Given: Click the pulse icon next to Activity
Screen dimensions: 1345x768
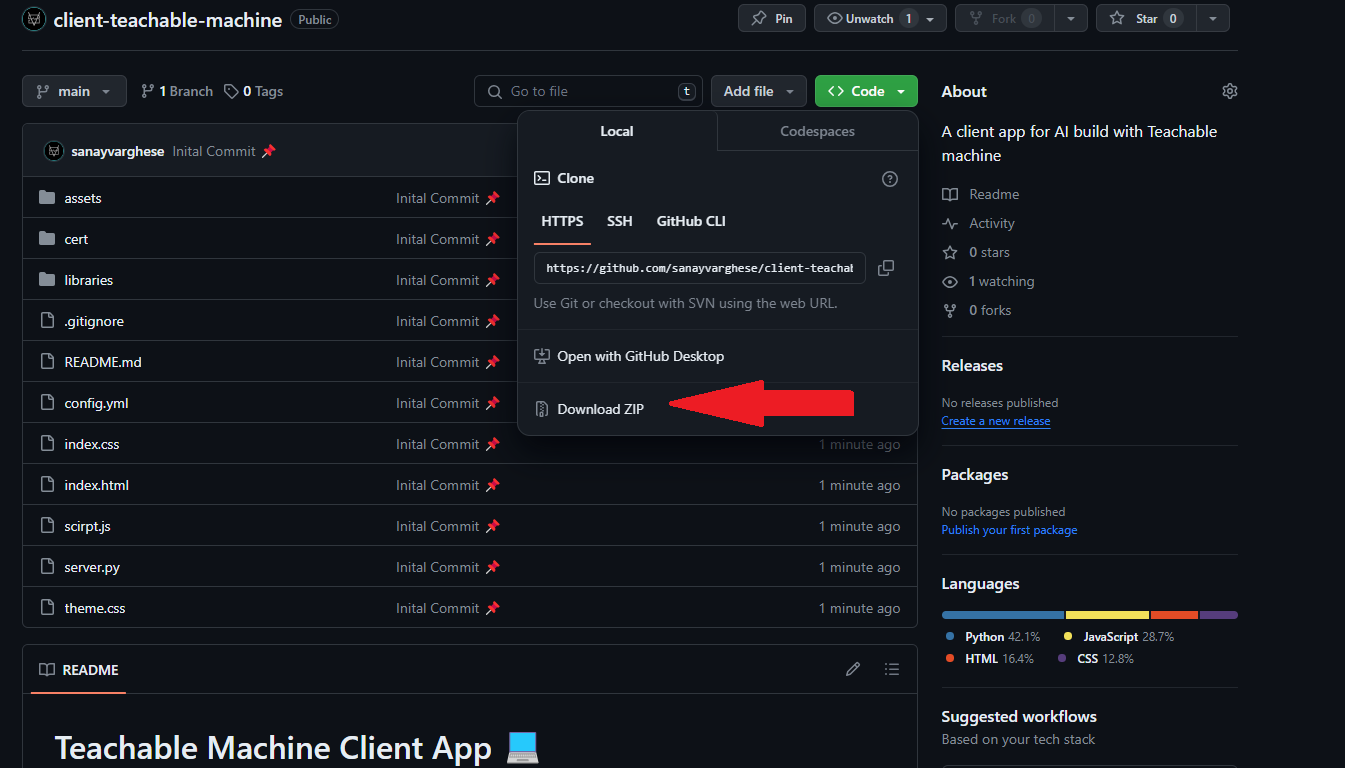Looking at the screenshot, I should (950, 223).
